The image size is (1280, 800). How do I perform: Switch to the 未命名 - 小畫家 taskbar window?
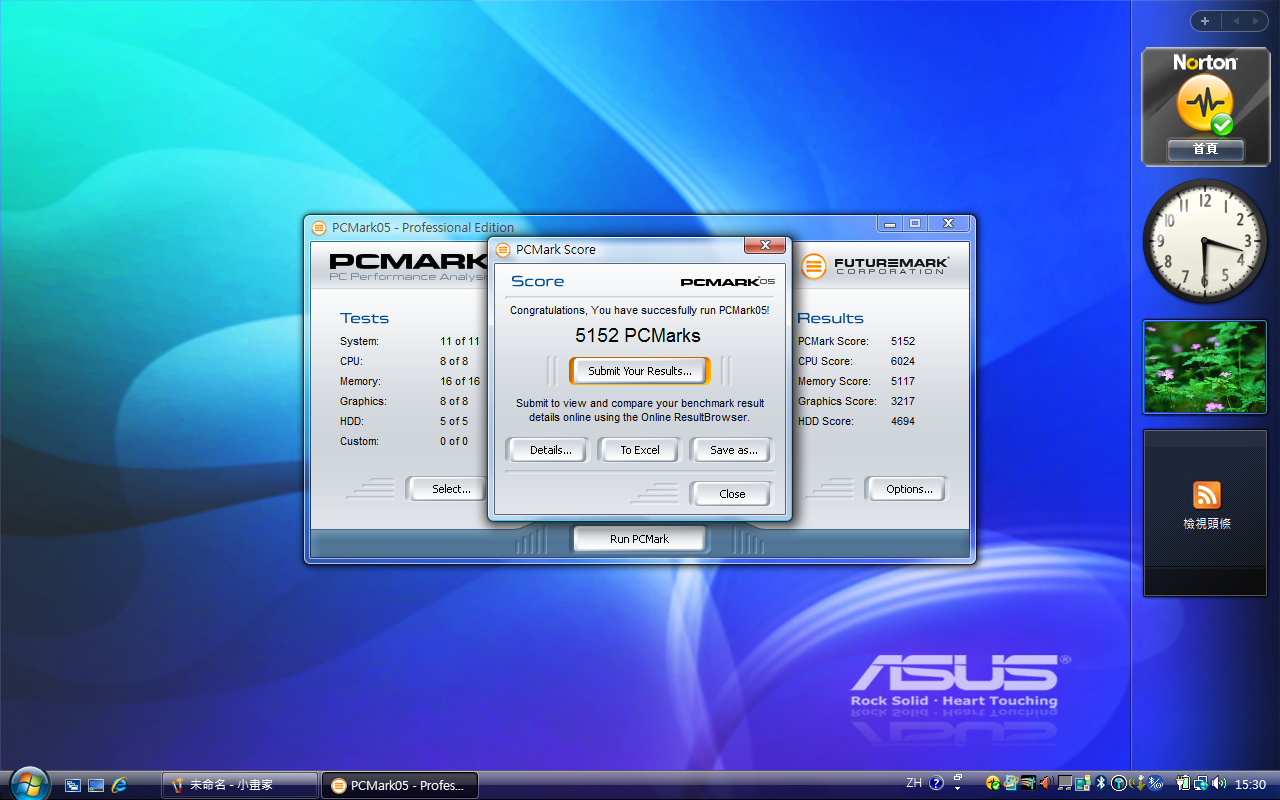[240, 785]
